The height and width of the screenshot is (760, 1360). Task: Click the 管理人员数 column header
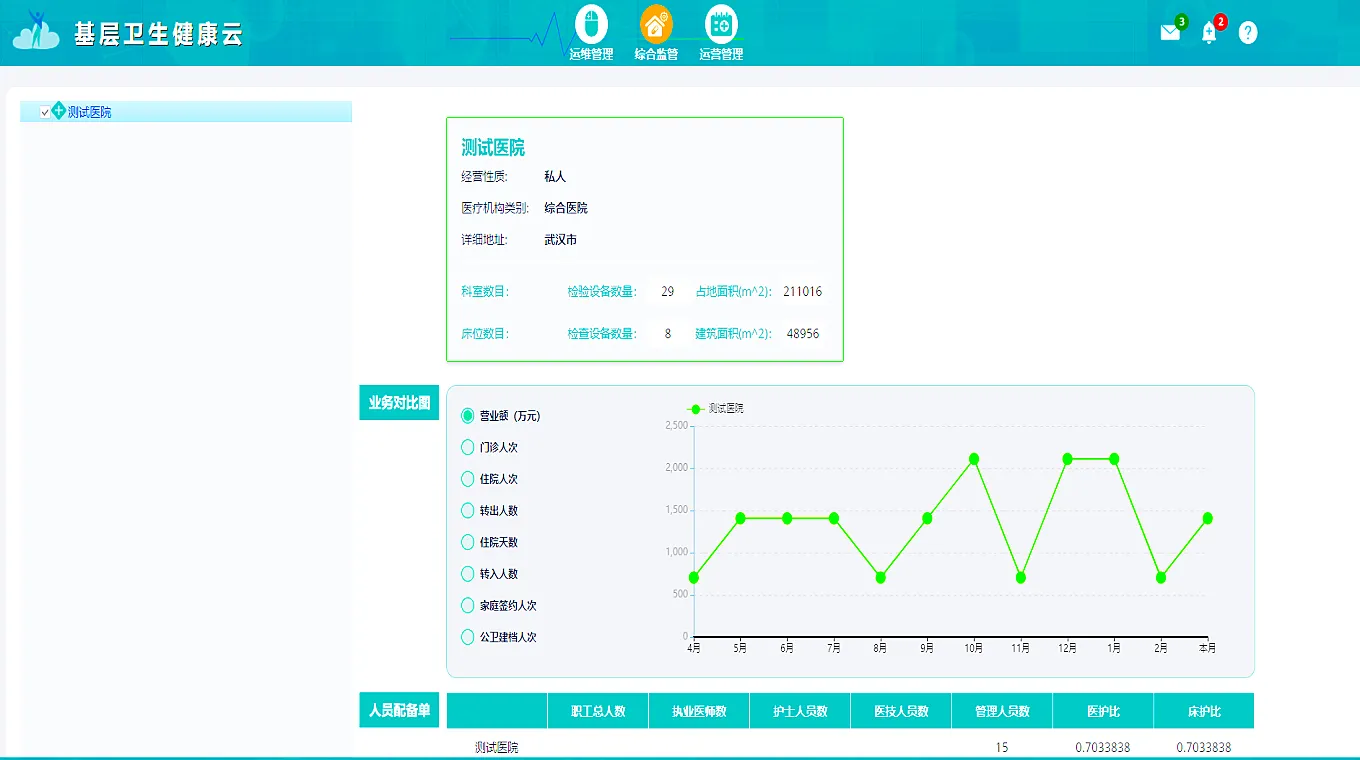pos(1002,711)
